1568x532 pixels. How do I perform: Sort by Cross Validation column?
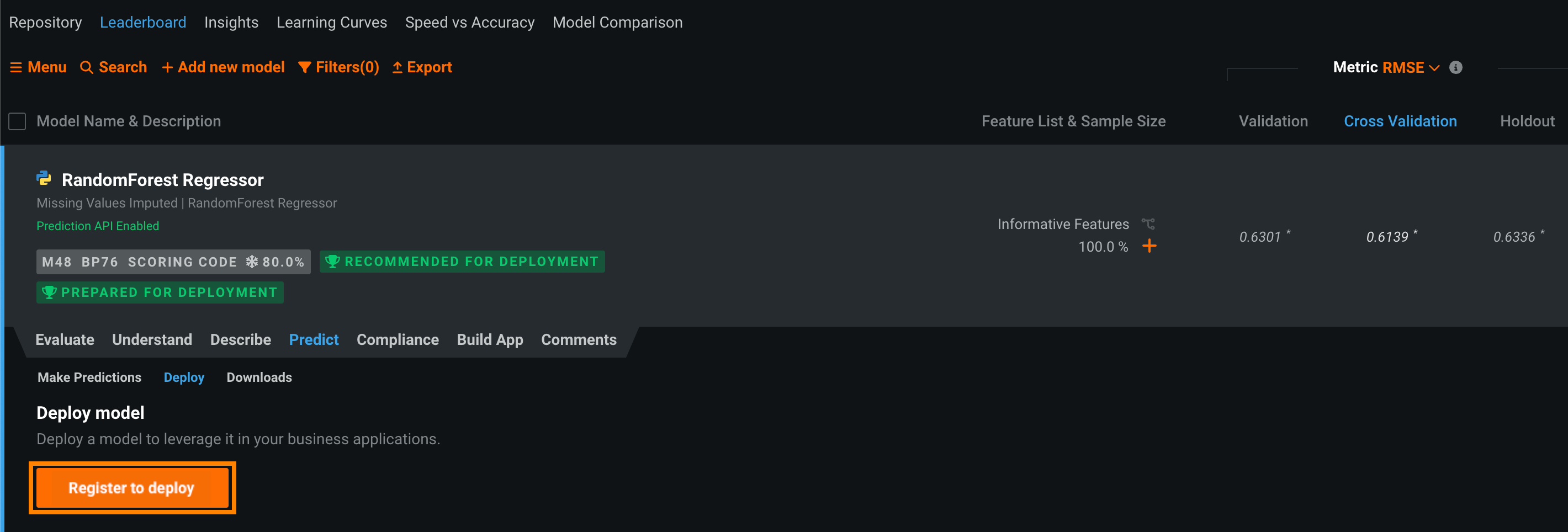click(x=1400, y=121)
